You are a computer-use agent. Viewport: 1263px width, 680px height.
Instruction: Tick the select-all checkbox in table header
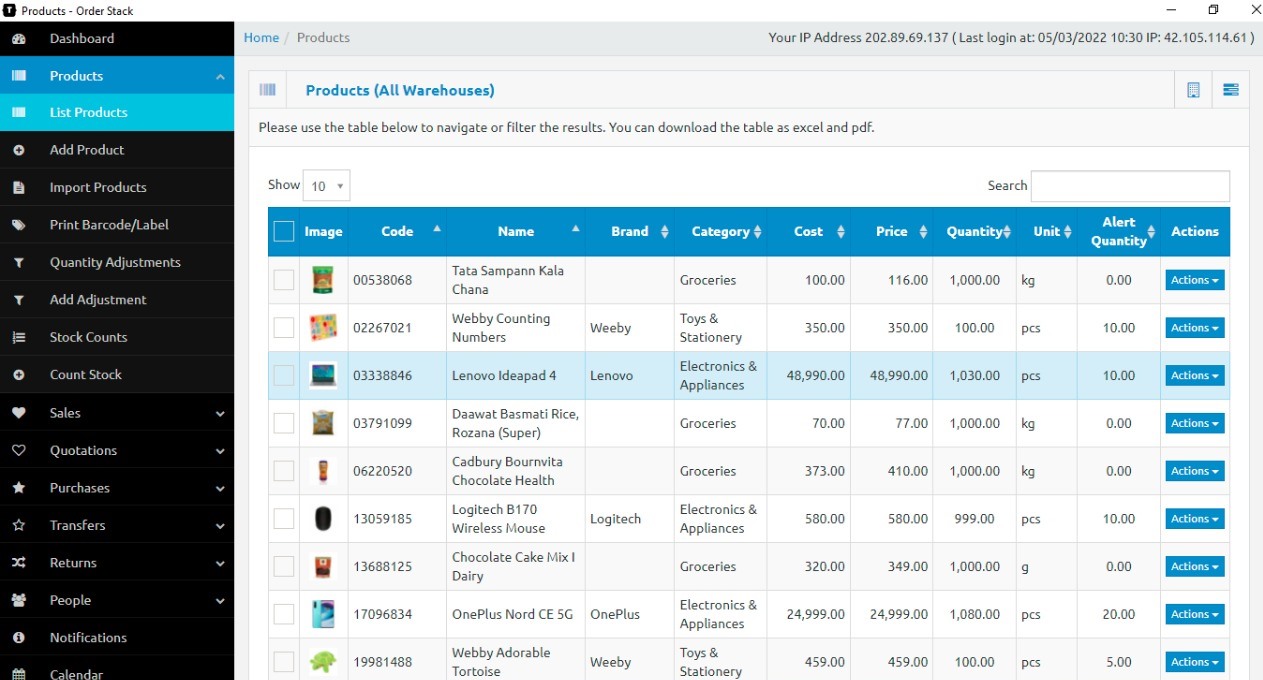point(284,232)
